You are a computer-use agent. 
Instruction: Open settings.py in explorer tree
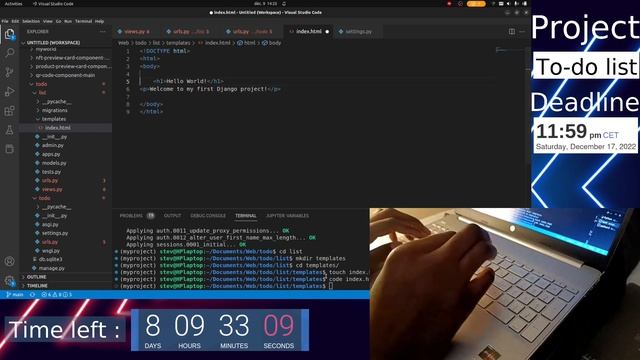55,233
